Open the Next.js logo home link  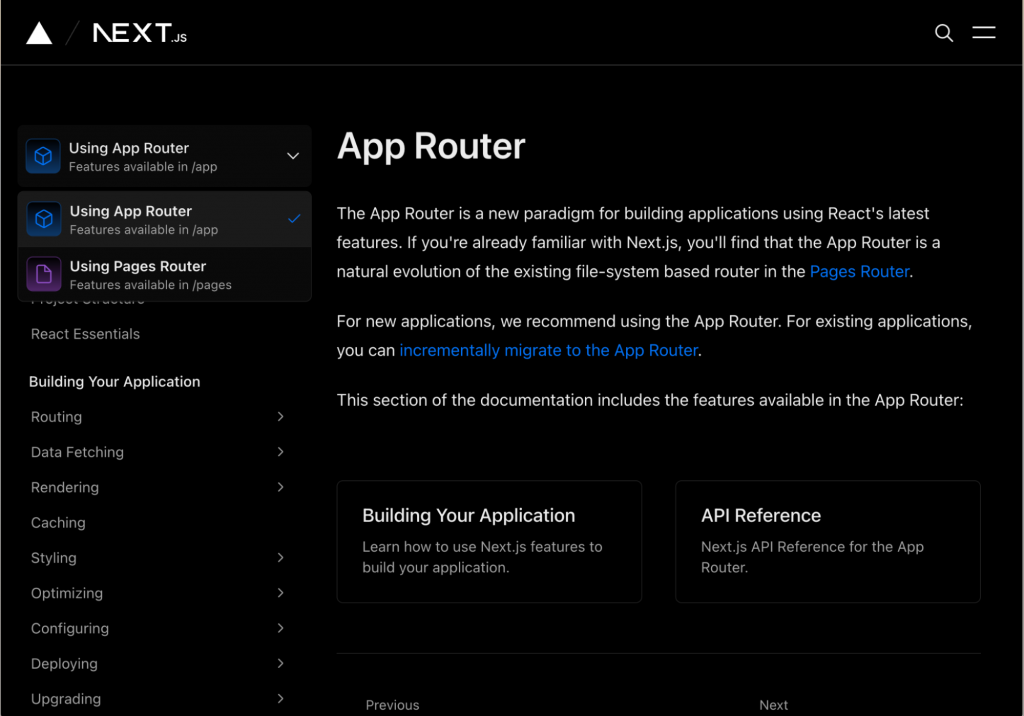coord(140,33)
